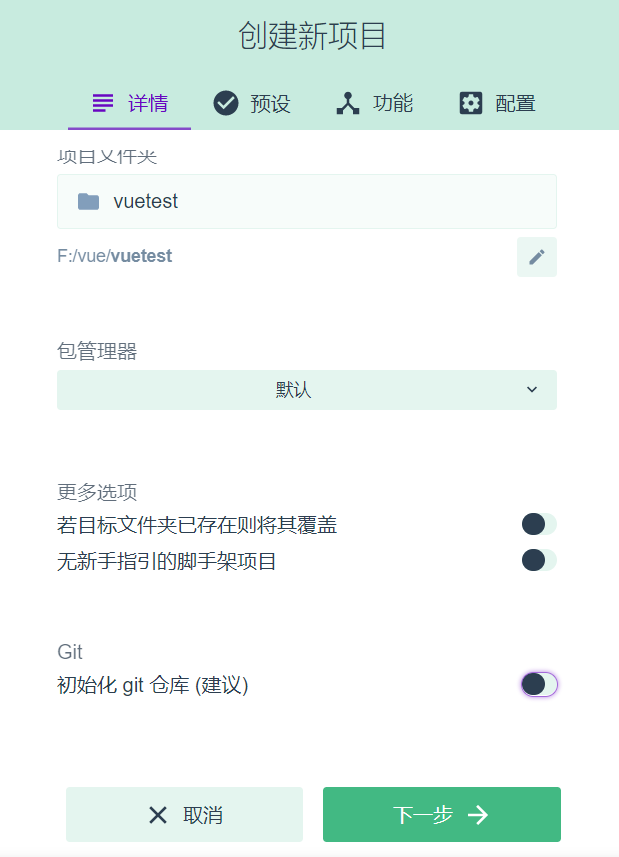Click the 功能 person icon
619x857 pixels.
click(347, 103)
